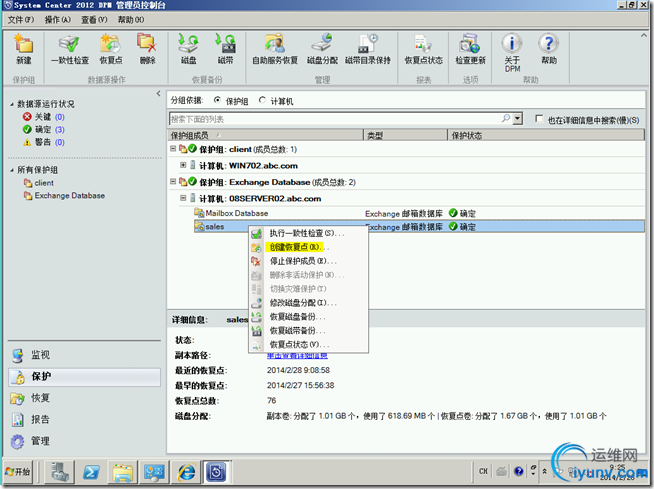This screenshot has width=654, height=489.
Task: Collapse computer 08SERVER02.abc.com node
Action: coord(183,198)
